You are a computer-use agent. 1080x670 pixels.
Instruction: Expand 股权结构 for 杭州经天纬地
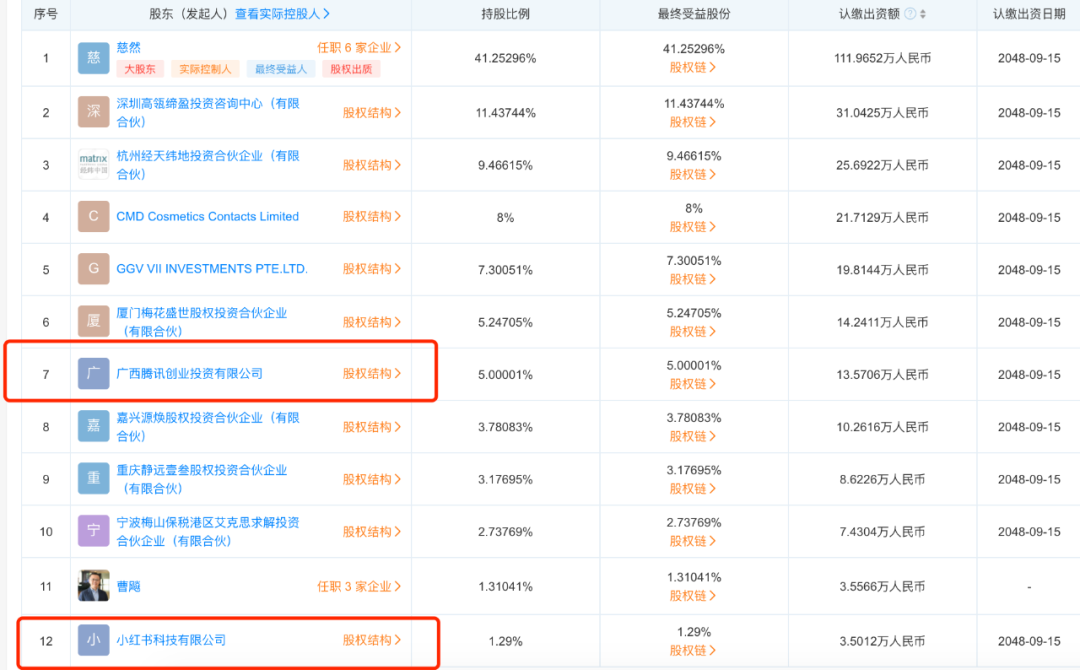pos(372,165)
